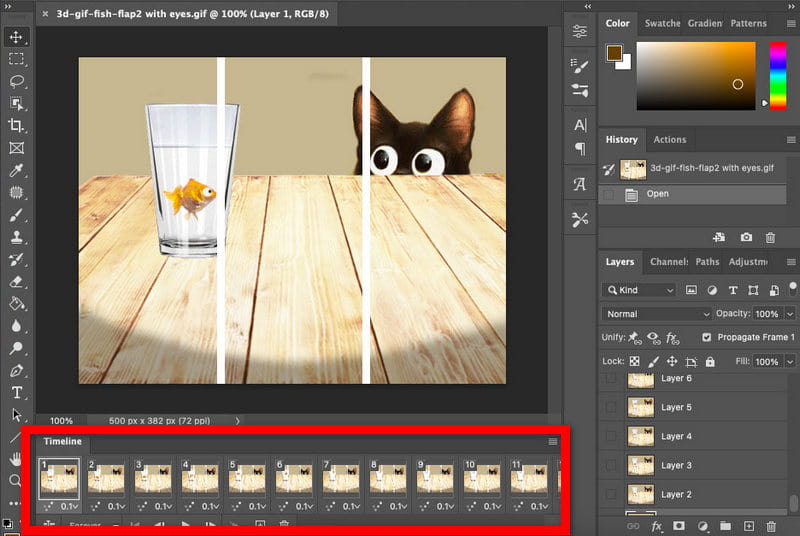Select the Clone Stamp tool
Viewport: 800px width, 536px height.
16,237
